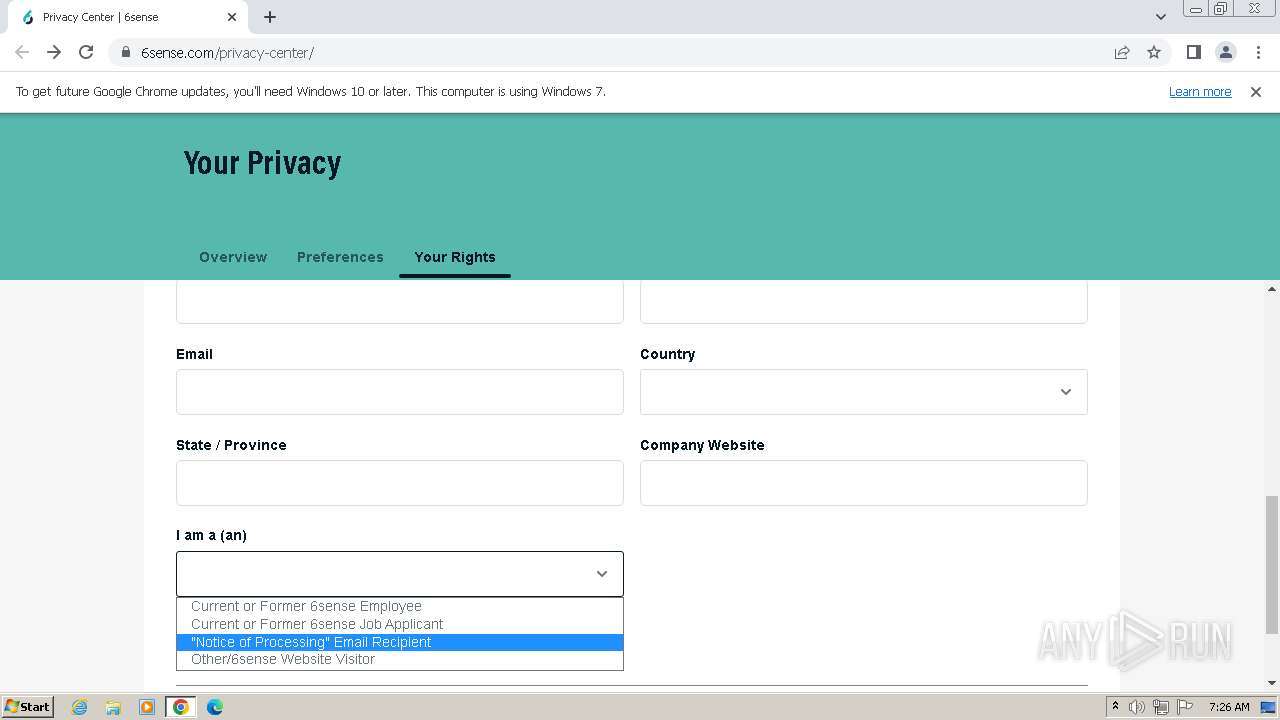This screenshot has height=720, width=1280.
Task: Switch to the Preferences tab
Action: [x=340, y=257]
